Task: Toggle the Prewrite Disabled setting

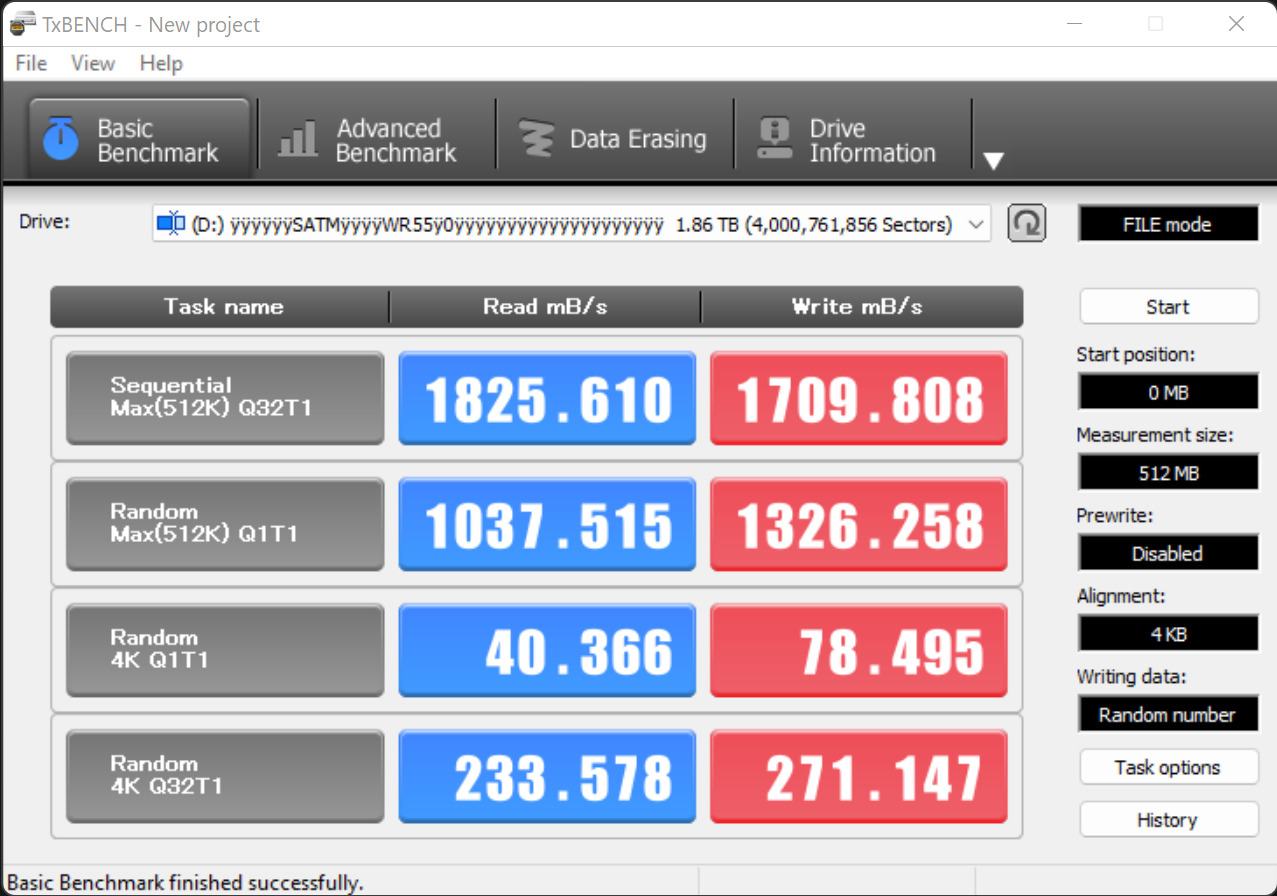Action: [1168, 554]
